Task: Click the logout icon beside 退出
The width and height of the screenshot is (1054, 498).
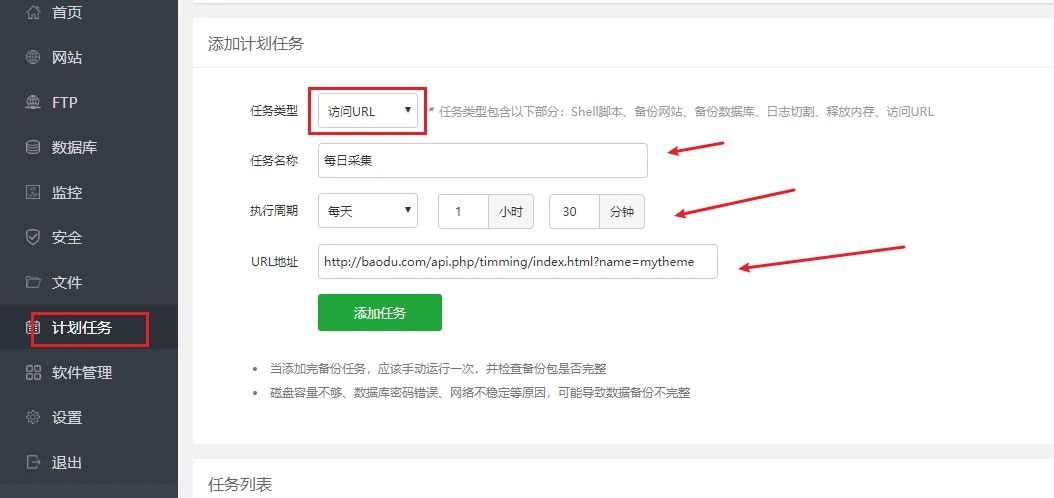Action: point(33,463)
